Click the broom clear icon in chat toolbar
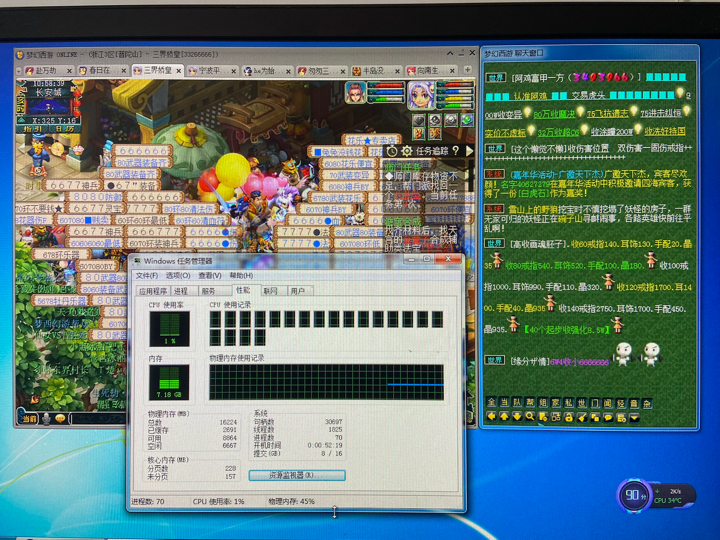 (582, 417)
